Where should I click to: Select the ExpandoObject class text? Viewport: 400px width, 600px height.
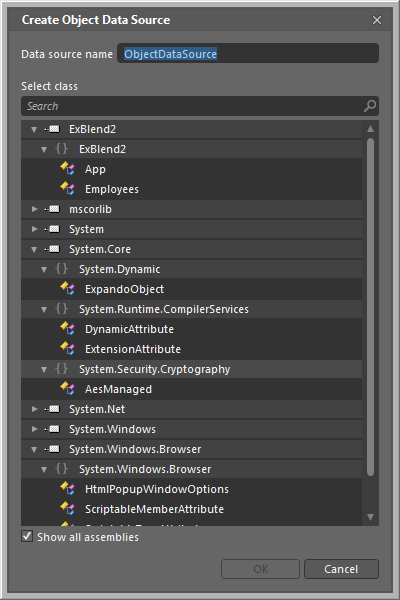click(124, 289)
